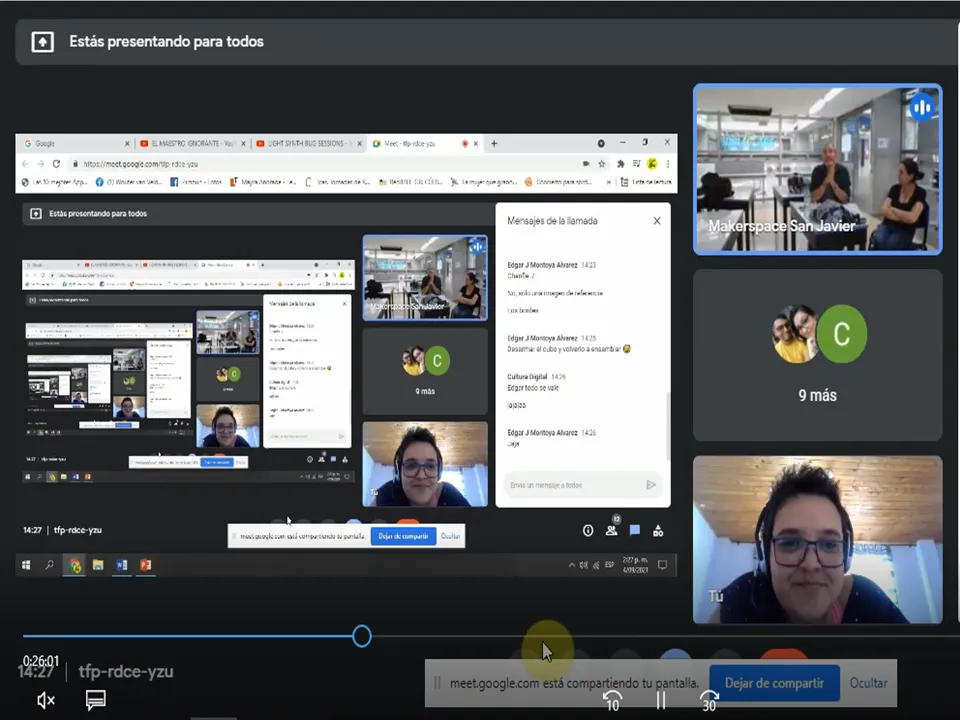The width and height of the screenshot is (960, 720).
Task: Open the Chrome three-dot menu
Action: 667,163
